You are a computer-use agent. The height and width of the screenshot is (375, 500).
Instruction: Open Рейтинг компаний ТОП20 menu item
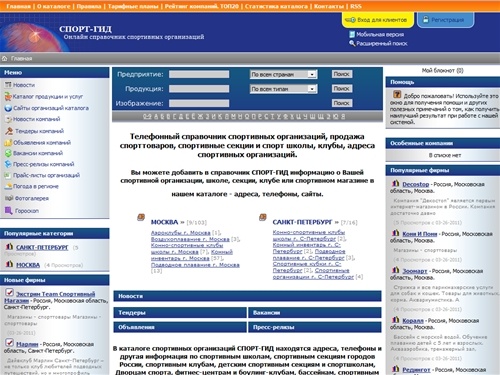pyautogui.click(x=202, y=6)
